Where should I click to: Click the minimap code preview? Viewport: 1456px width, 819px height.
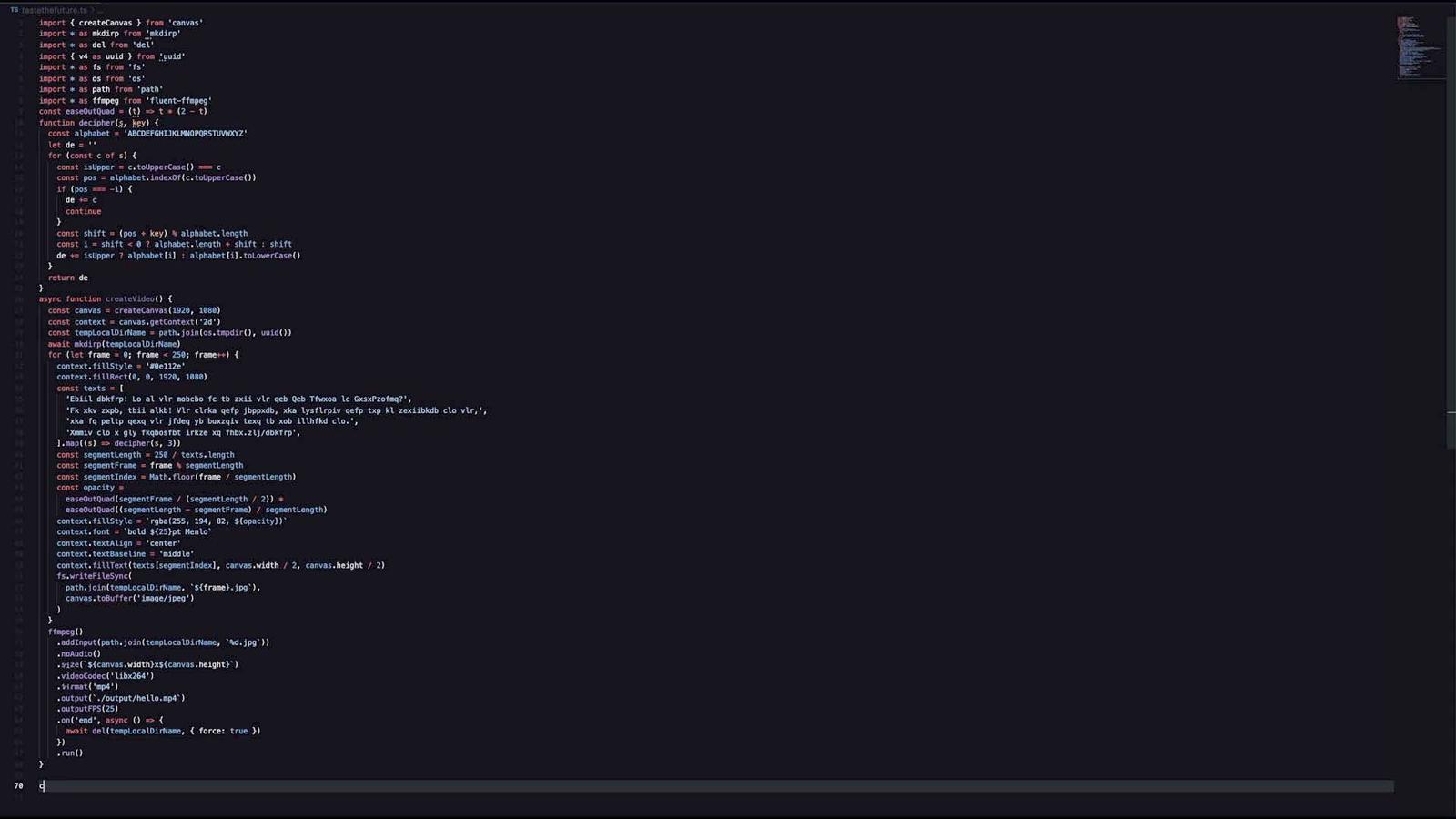click(x=1418, y=47)
